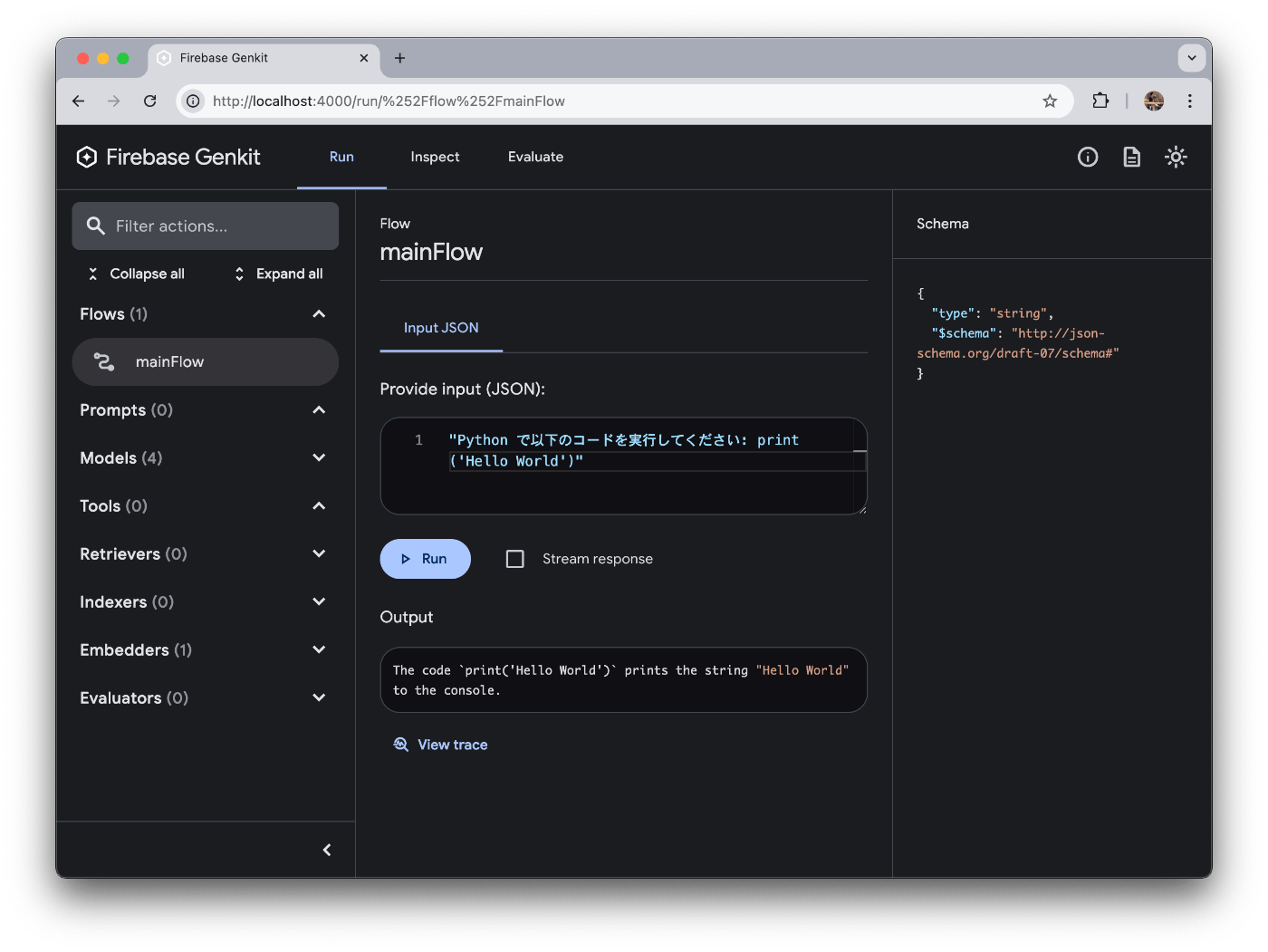Go forward with browser forward arrow

coord(113,101)
